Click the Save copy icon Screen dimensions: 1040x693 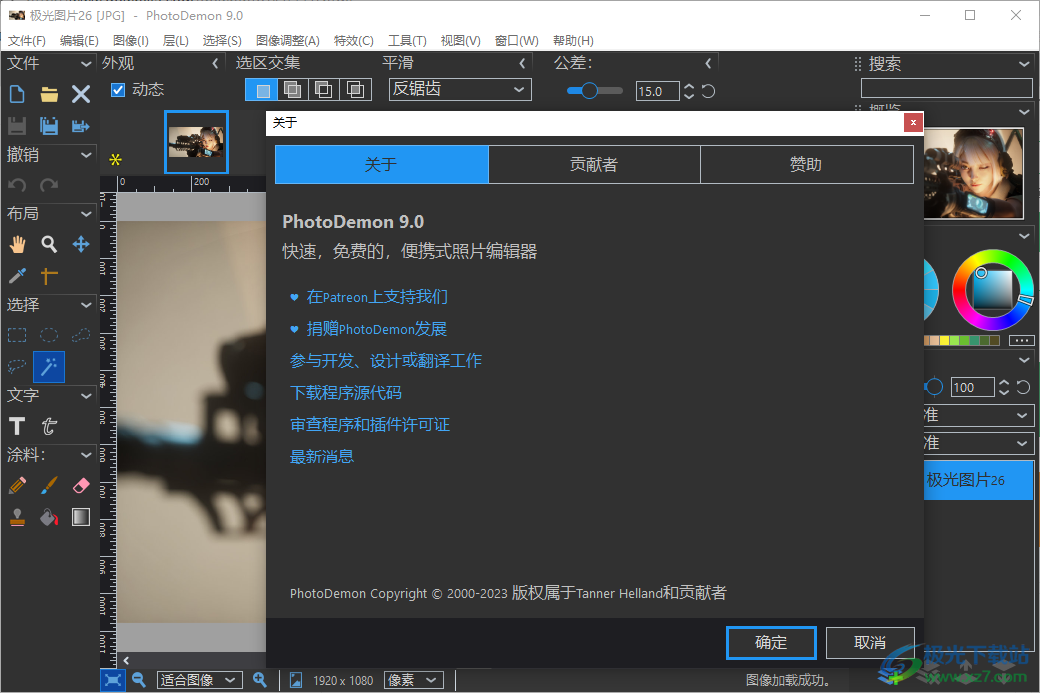tap(49, 126)
